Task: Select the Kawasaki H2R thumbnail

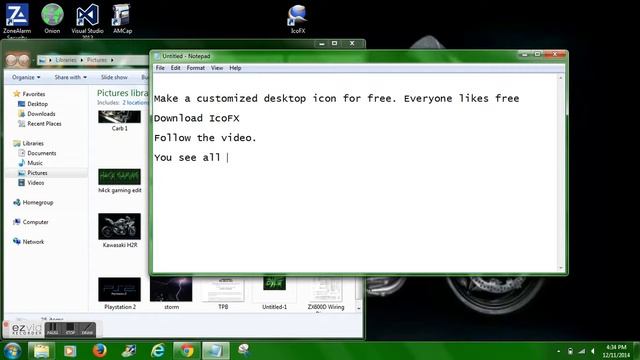Action: (120, 230)
